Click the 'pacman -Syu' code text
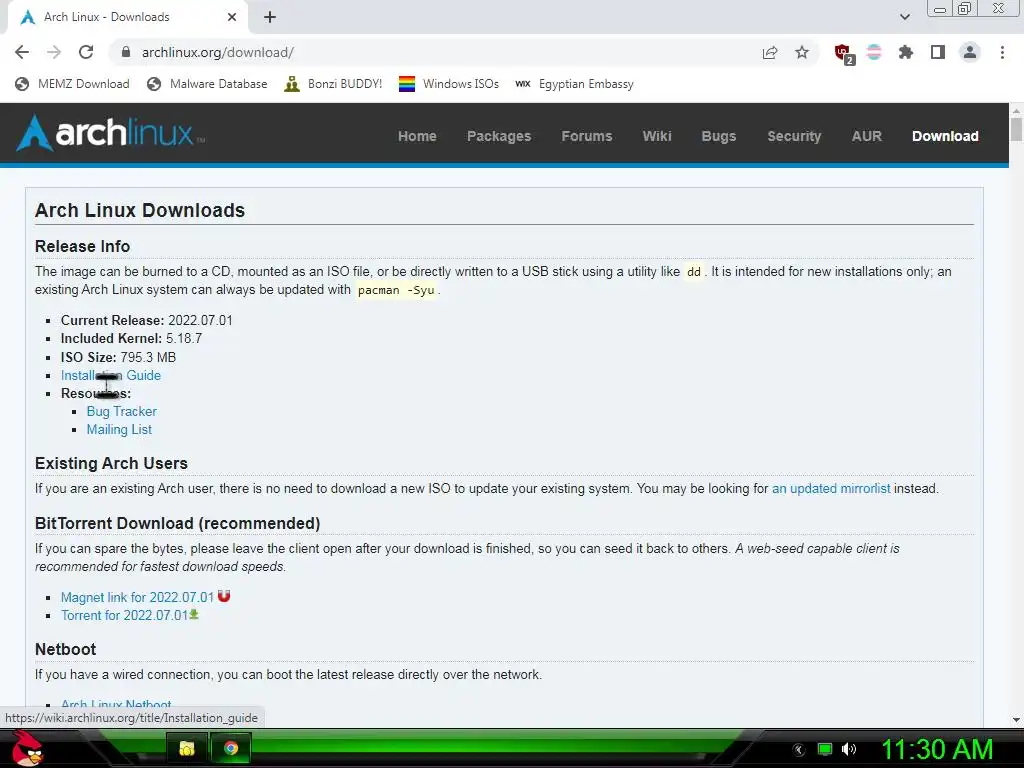 point(396,290)
